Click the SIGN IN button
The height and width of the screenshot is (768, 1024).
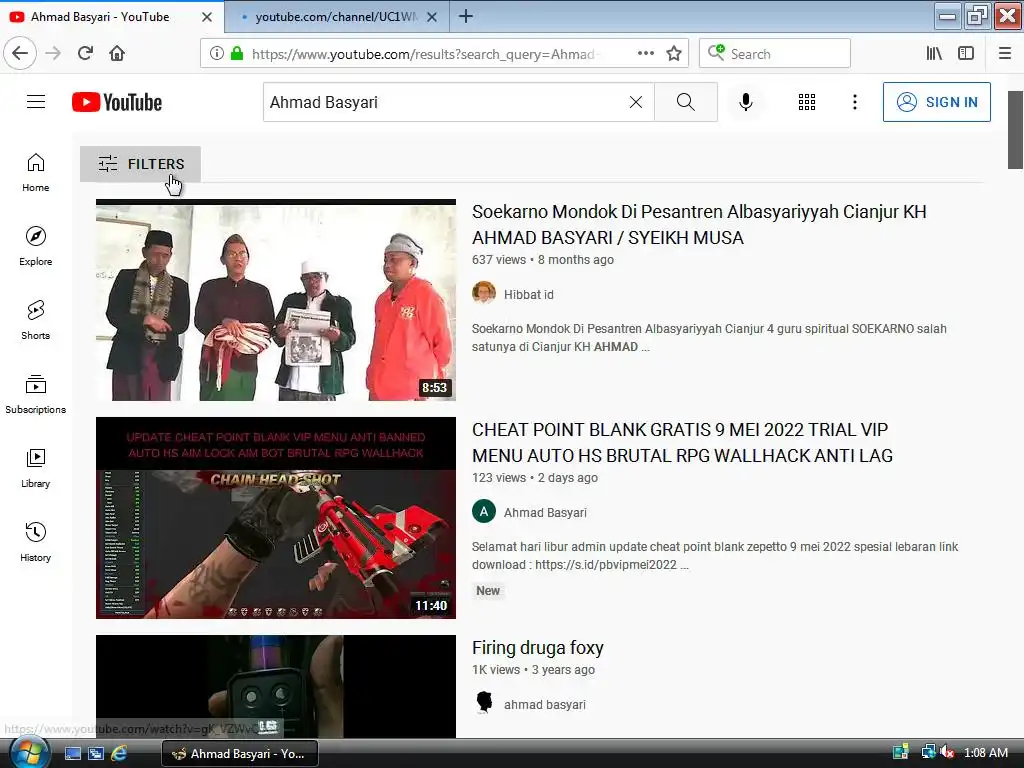tap(936, 102)
